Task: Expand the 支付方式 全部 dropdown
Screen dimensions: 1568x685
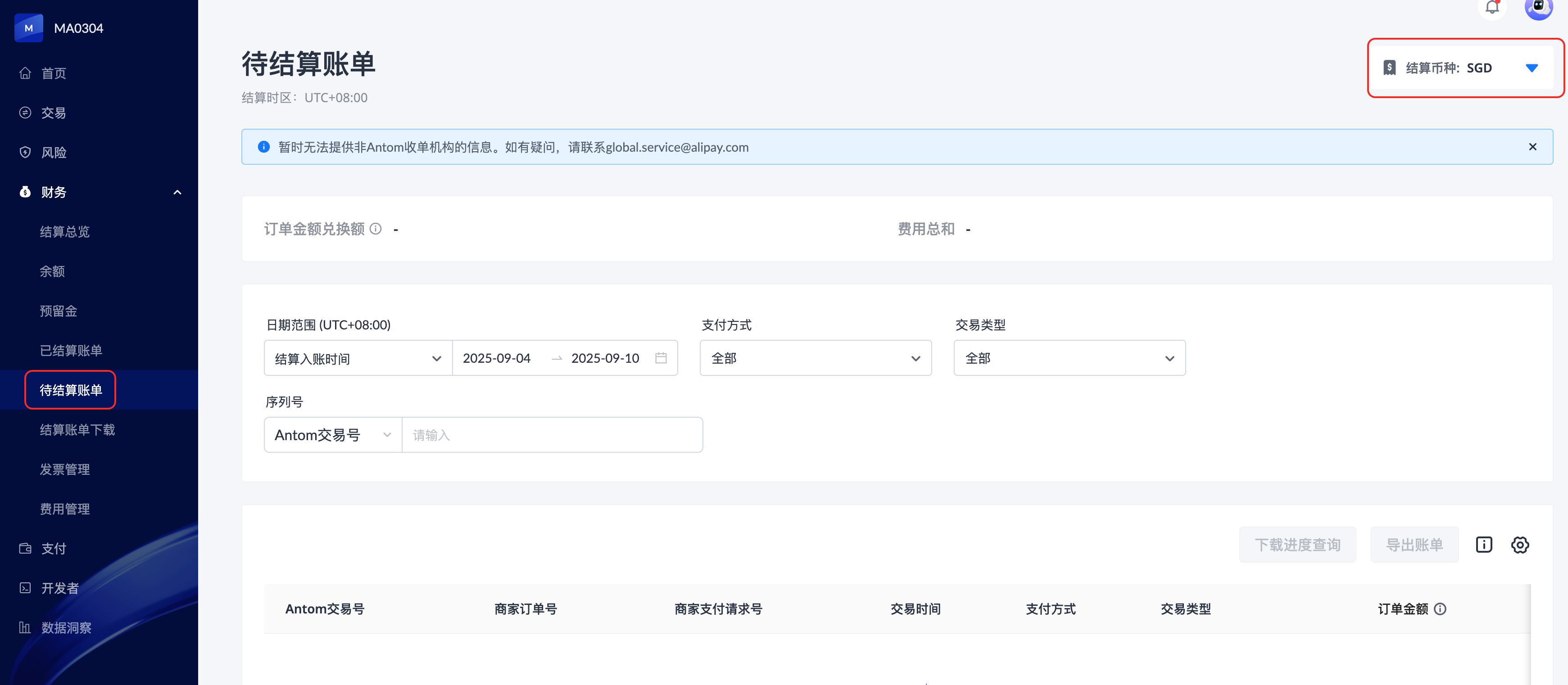Action: pos(815,358)
